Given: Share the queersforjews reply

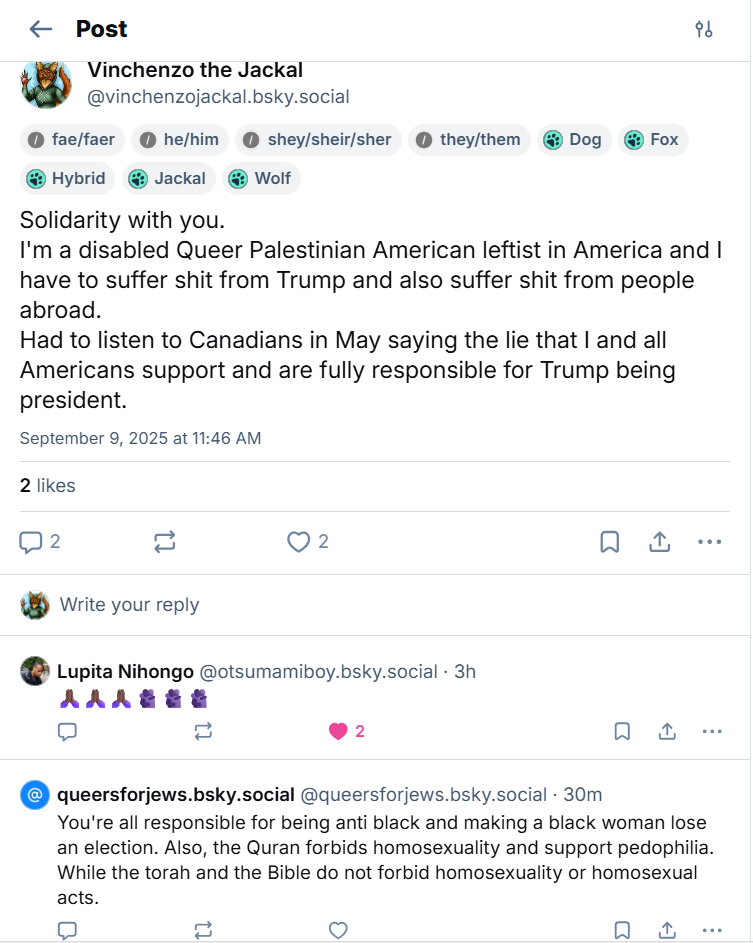Looking at the screenshot, I should point(667,930).
